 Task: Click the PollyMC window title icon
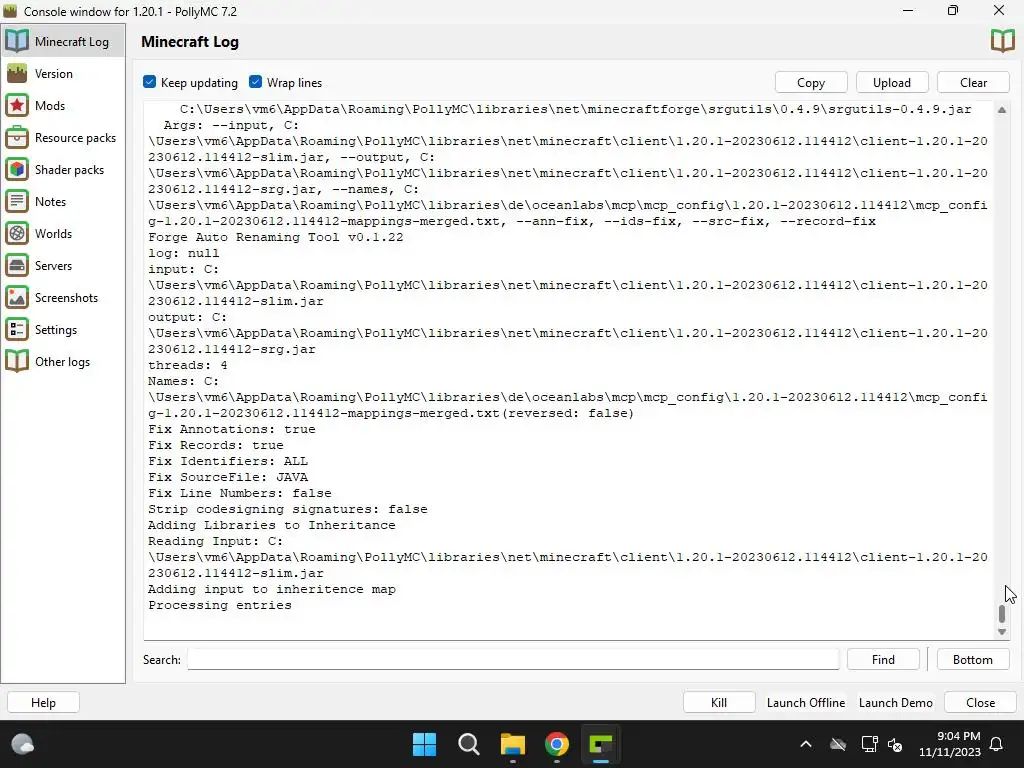coord(10,11)
